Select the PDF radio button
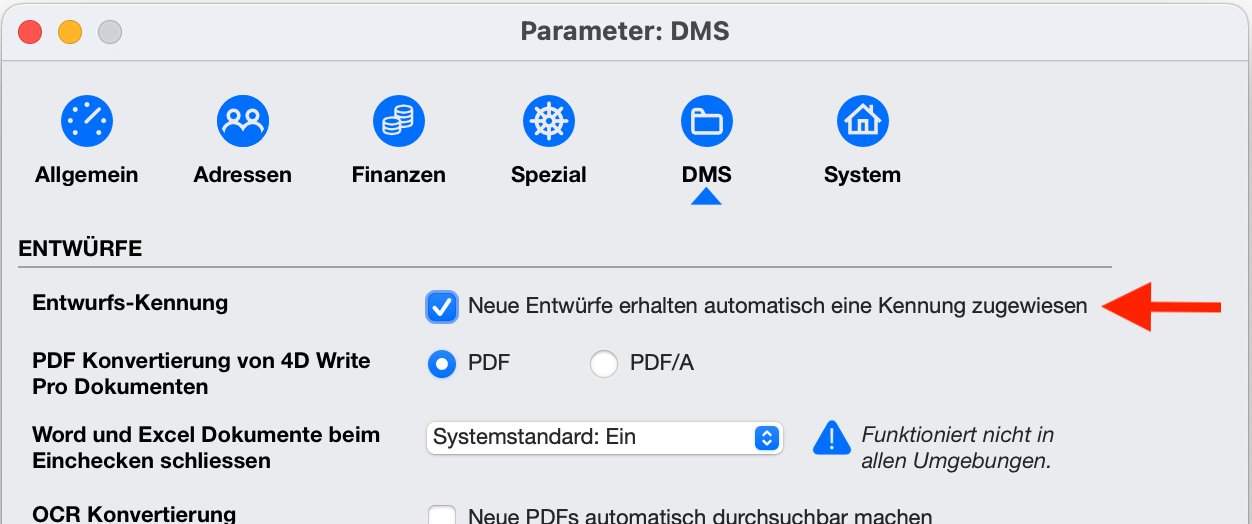 [441, 364]
